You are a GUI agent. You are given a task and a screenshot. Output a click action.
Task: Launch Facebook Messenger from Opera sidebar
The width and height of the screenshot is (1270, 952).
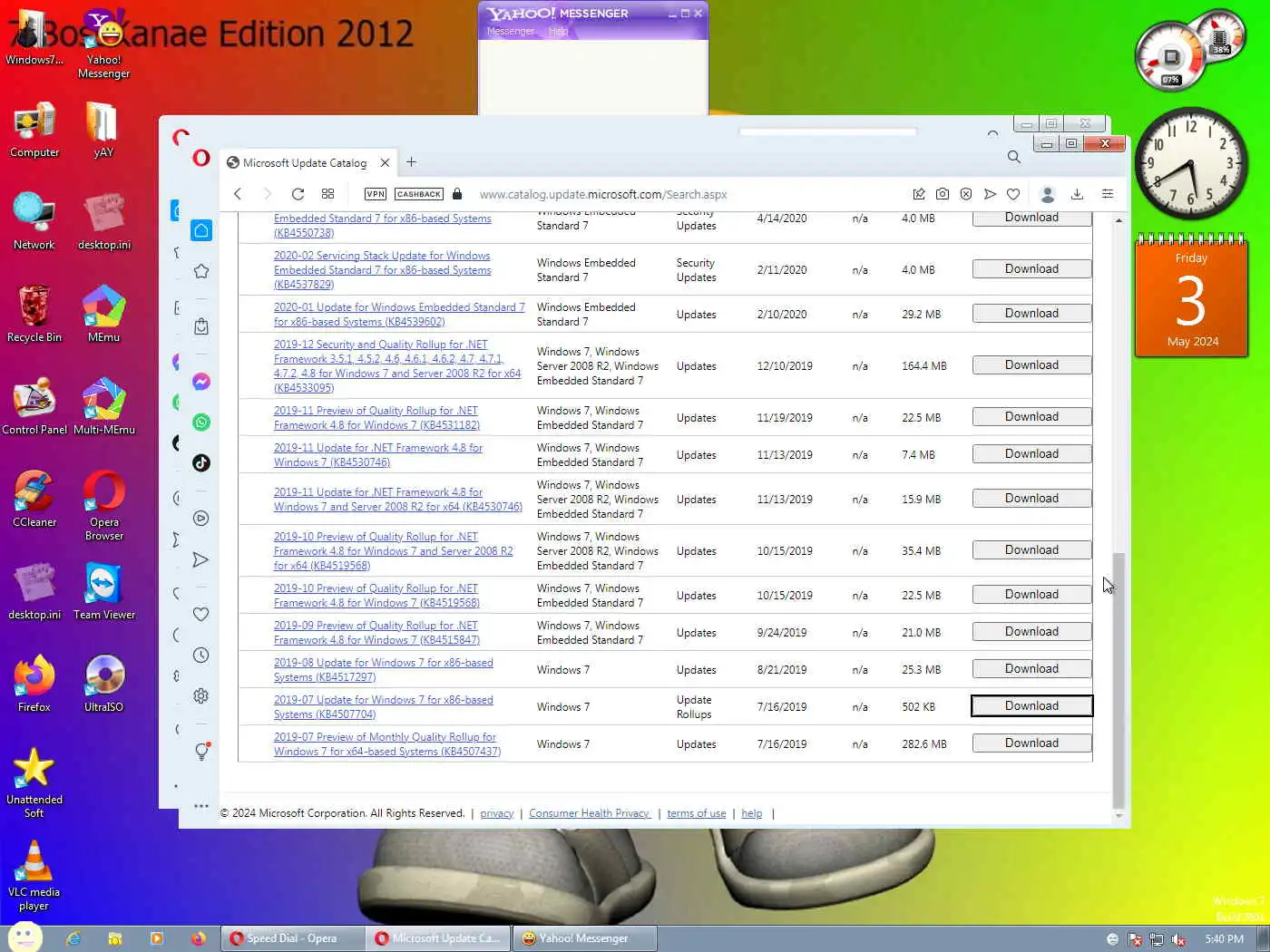201,382
